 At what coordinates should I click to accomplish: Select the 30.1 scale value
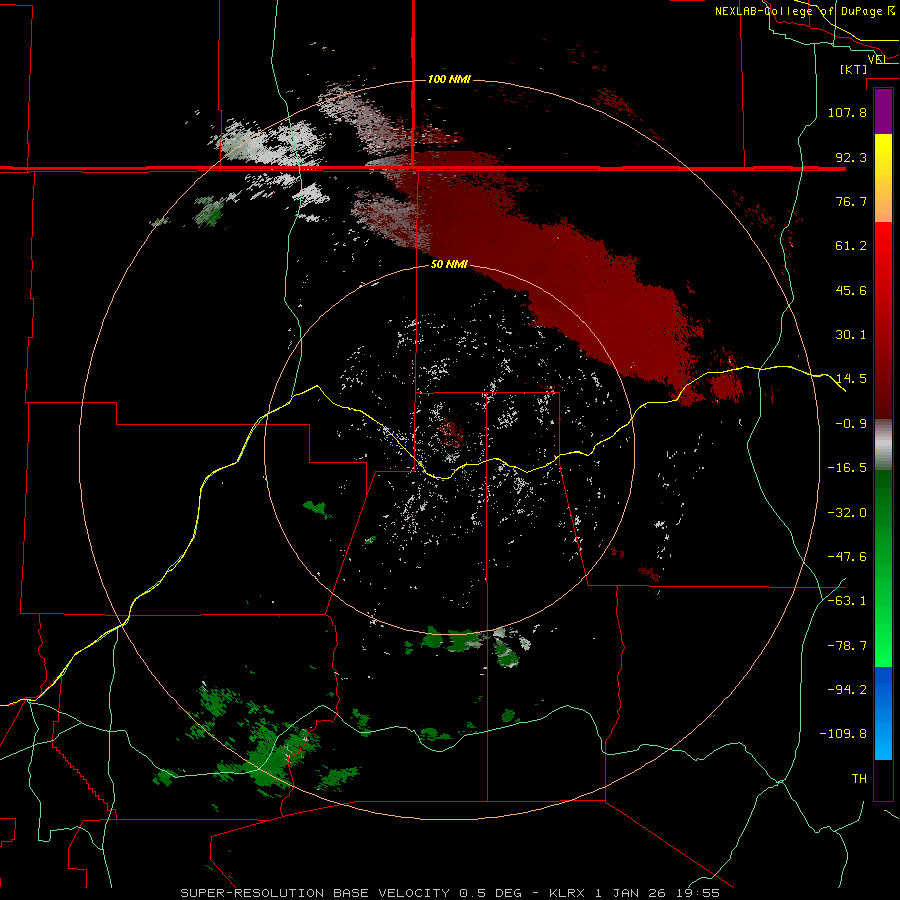tap(851, 335)
